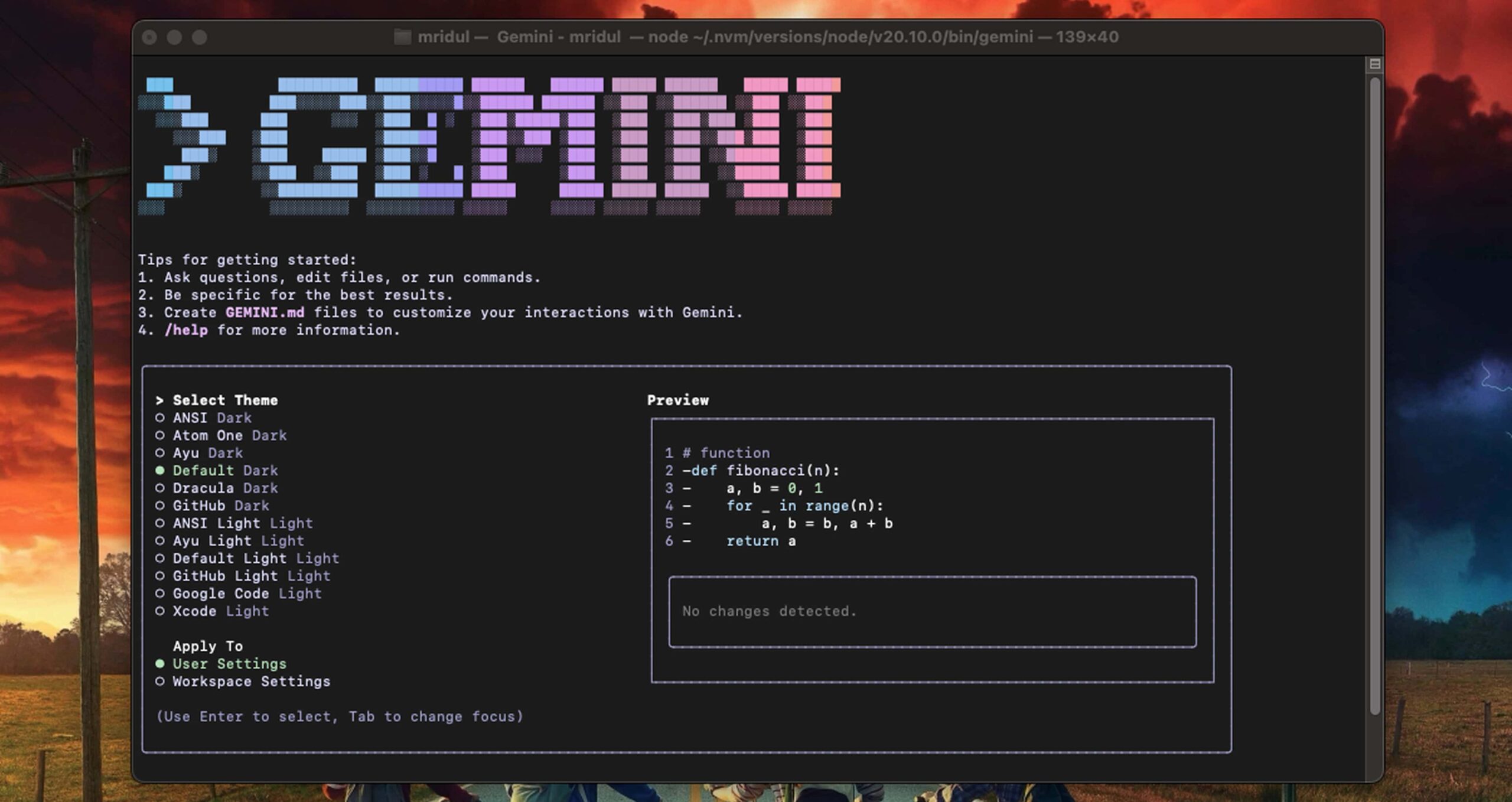Select the ANSI Dark theme radio option
The width and height of the screenshot is (1512, 802).
click(204, 418)
